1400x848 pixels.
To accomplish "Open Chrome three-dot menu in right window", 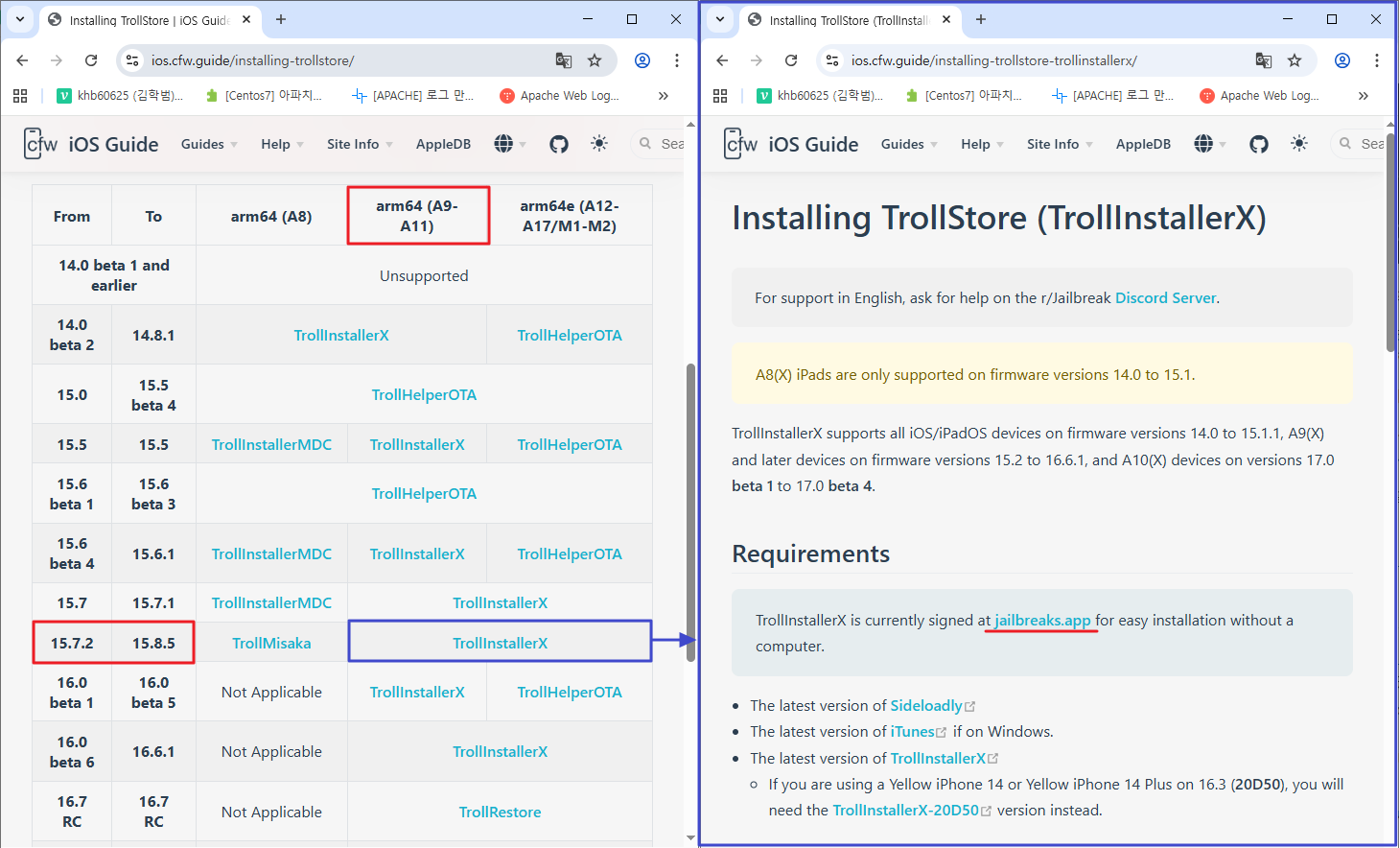I will (1377, 60).
